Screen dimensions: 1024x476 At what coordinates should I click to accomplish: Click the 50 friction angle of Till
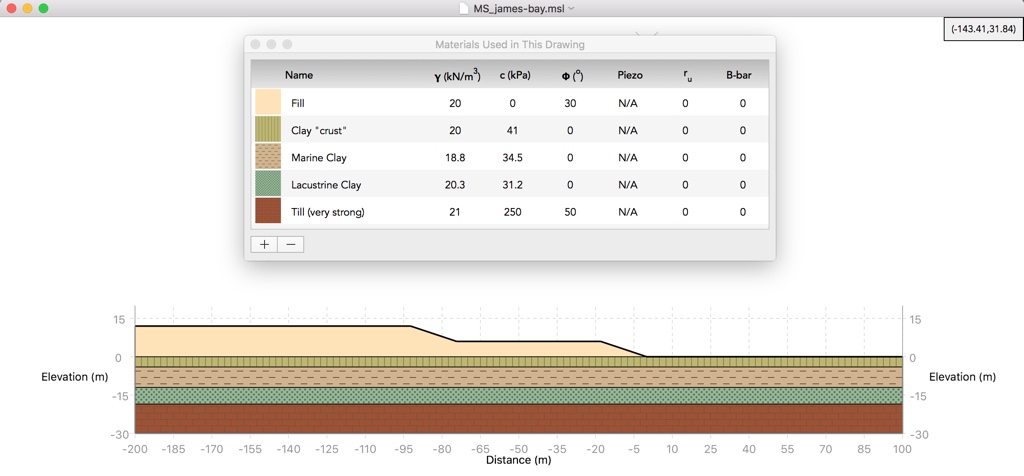570,212
